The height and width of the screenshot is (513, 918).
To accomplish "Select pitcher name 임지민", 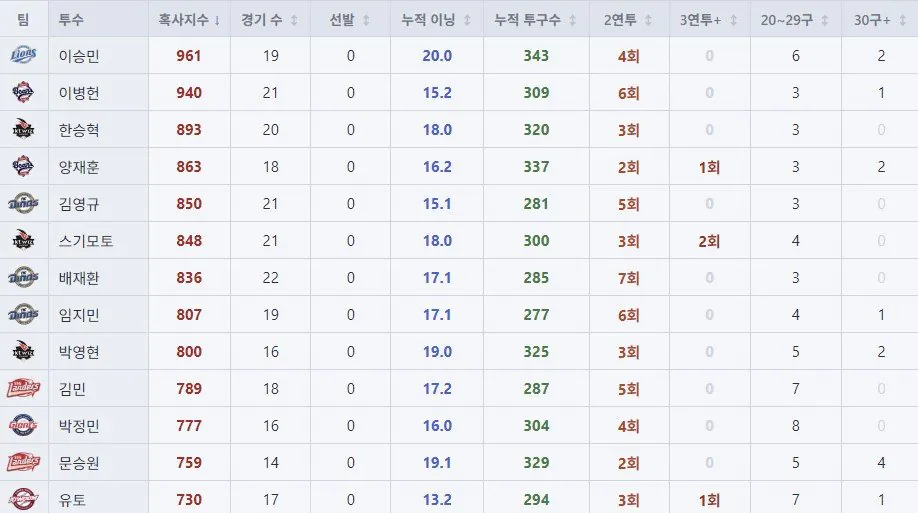I will point(79,314).
